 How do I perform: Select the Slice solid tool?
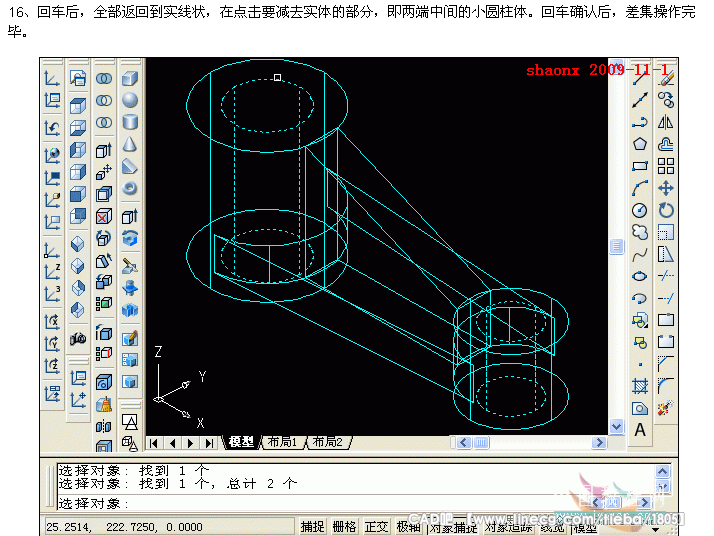(x=130, y=266)
